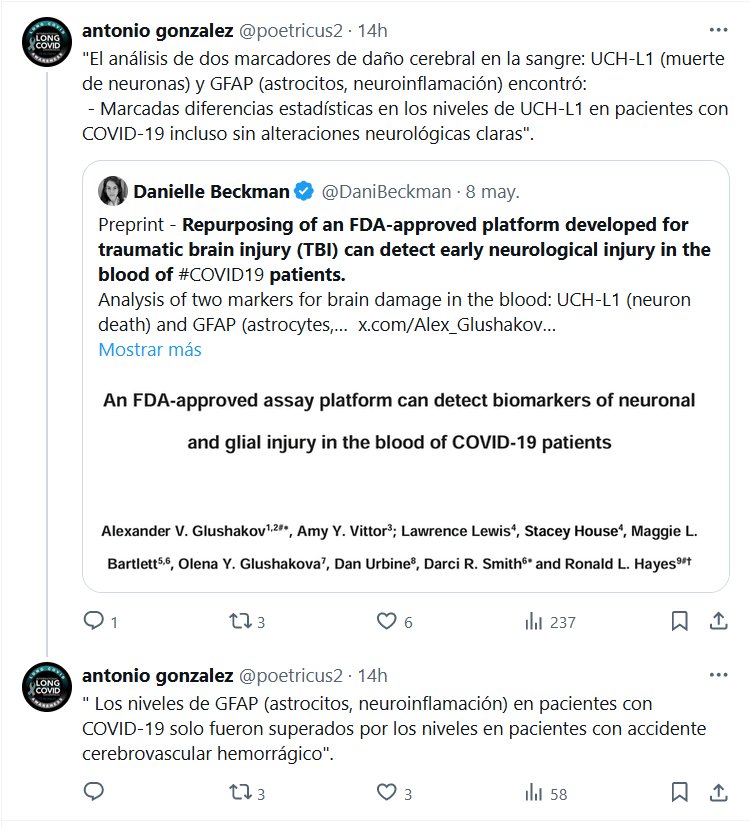This screenshot has height=828, width=750.
Task: Open Danielle Beckman's profile name
Action: (211, 190)
